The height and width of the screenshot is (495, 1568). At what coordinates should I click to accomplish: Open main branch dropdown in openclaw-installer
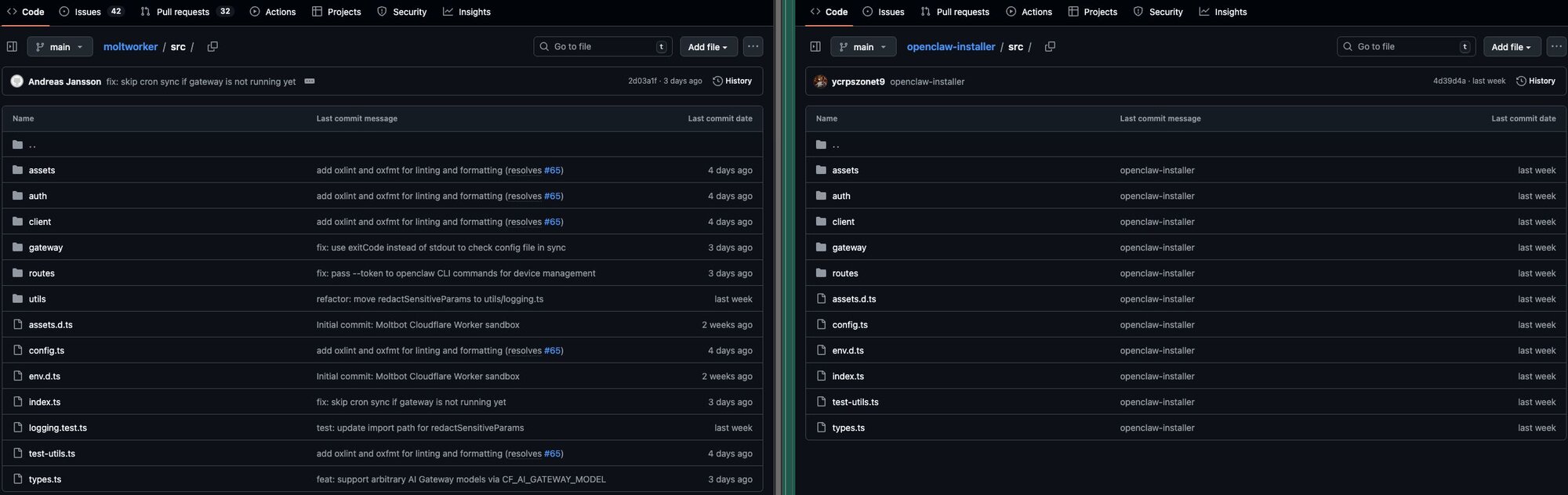coord(863,47)
